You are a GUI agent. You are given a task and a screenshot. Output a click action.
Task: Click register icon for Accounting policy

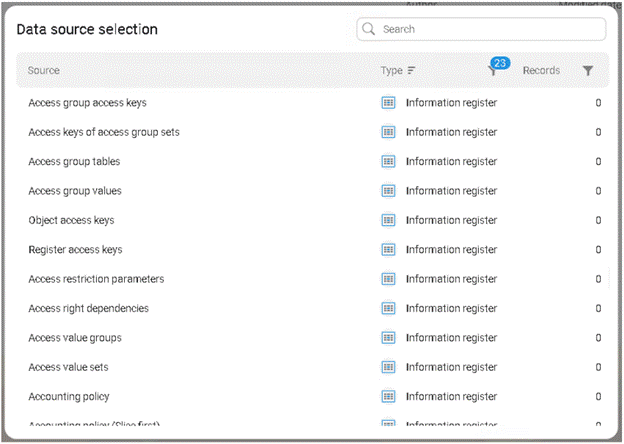tap(389, 397)
